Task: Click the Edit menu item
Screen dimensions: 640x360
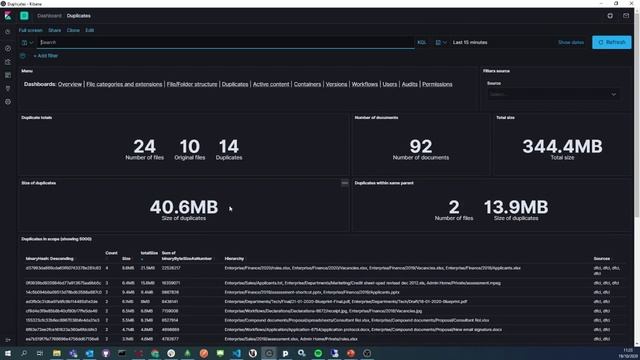Action: [x=89, y=30]
